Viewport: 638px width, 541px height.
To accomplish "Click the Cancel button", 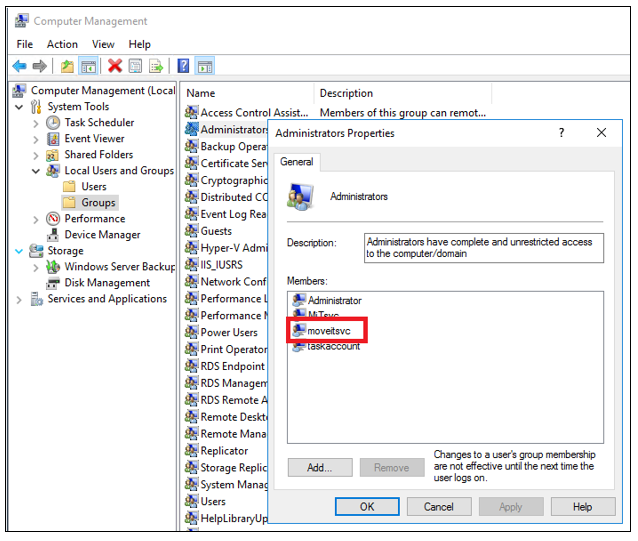I will pos(439,507).
